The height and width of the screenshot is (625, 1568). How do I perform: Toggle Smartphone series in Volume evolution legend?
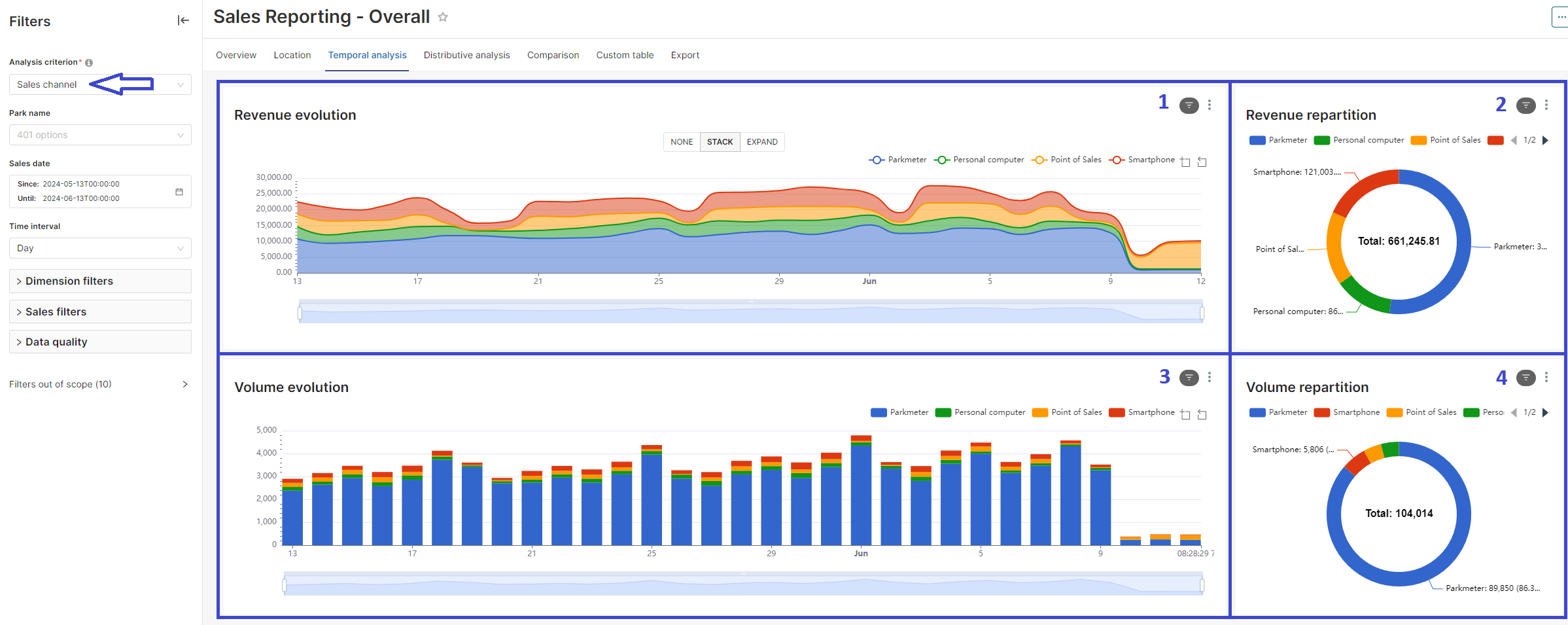1142,412
